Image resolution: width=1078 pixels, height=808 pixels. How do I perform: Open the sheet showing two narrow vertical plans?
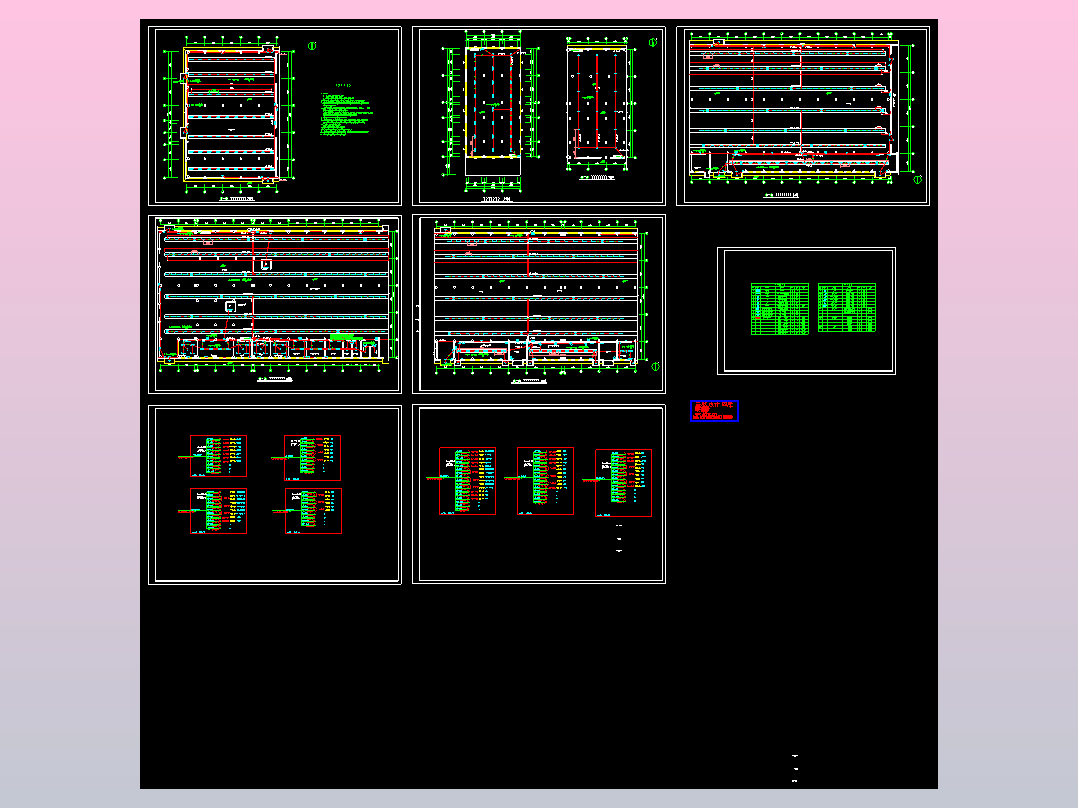[539, 116]
